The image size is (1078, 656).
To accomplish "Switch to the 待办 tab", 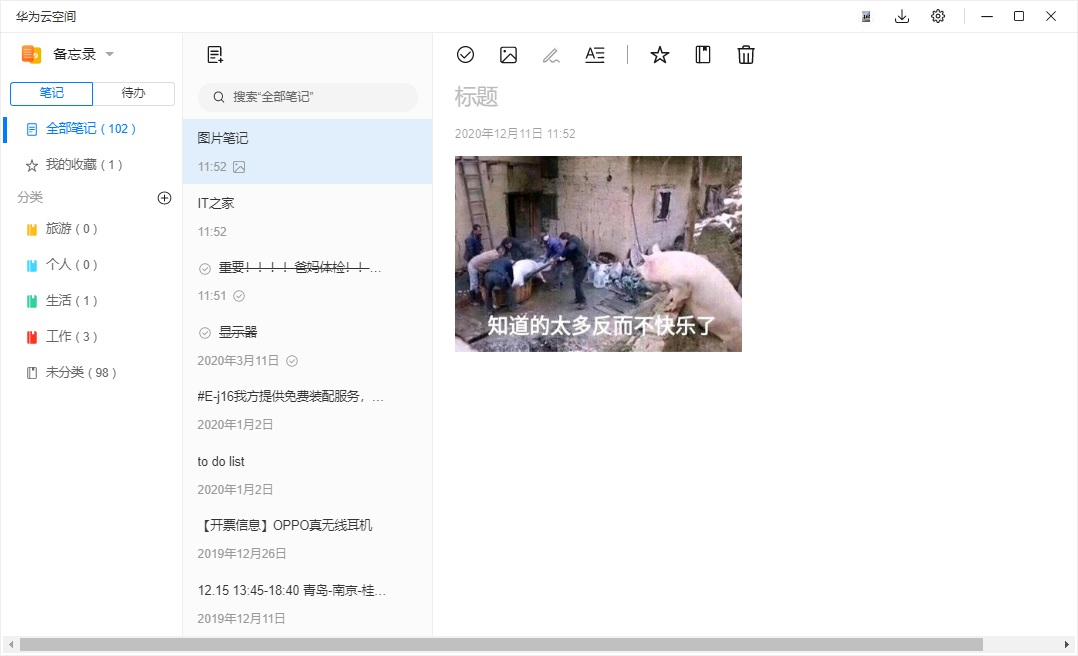I will click(133, 93).
